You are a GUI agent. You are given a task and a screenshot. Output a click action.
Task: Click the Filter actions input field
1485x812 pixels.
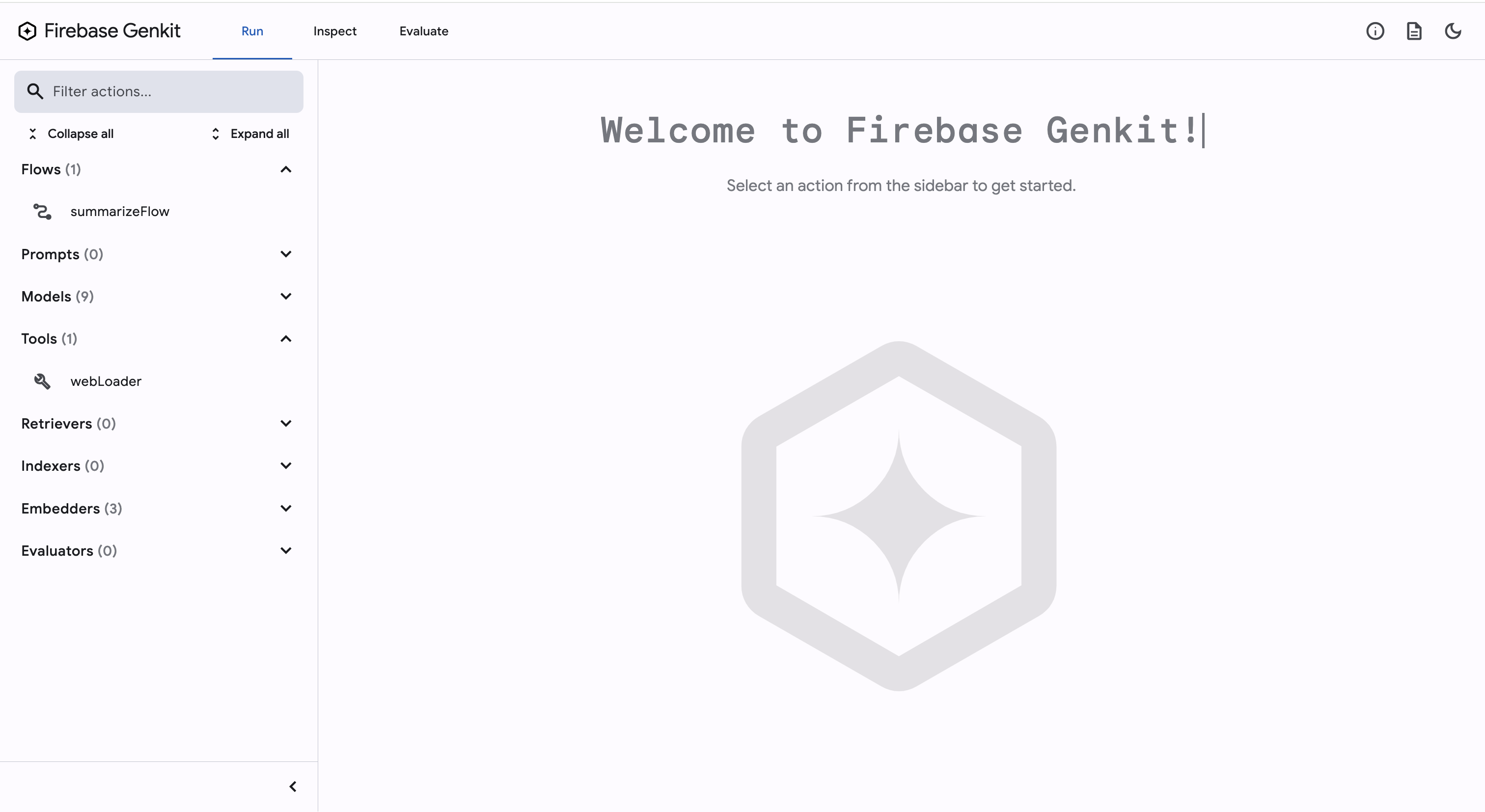[159, 92]
